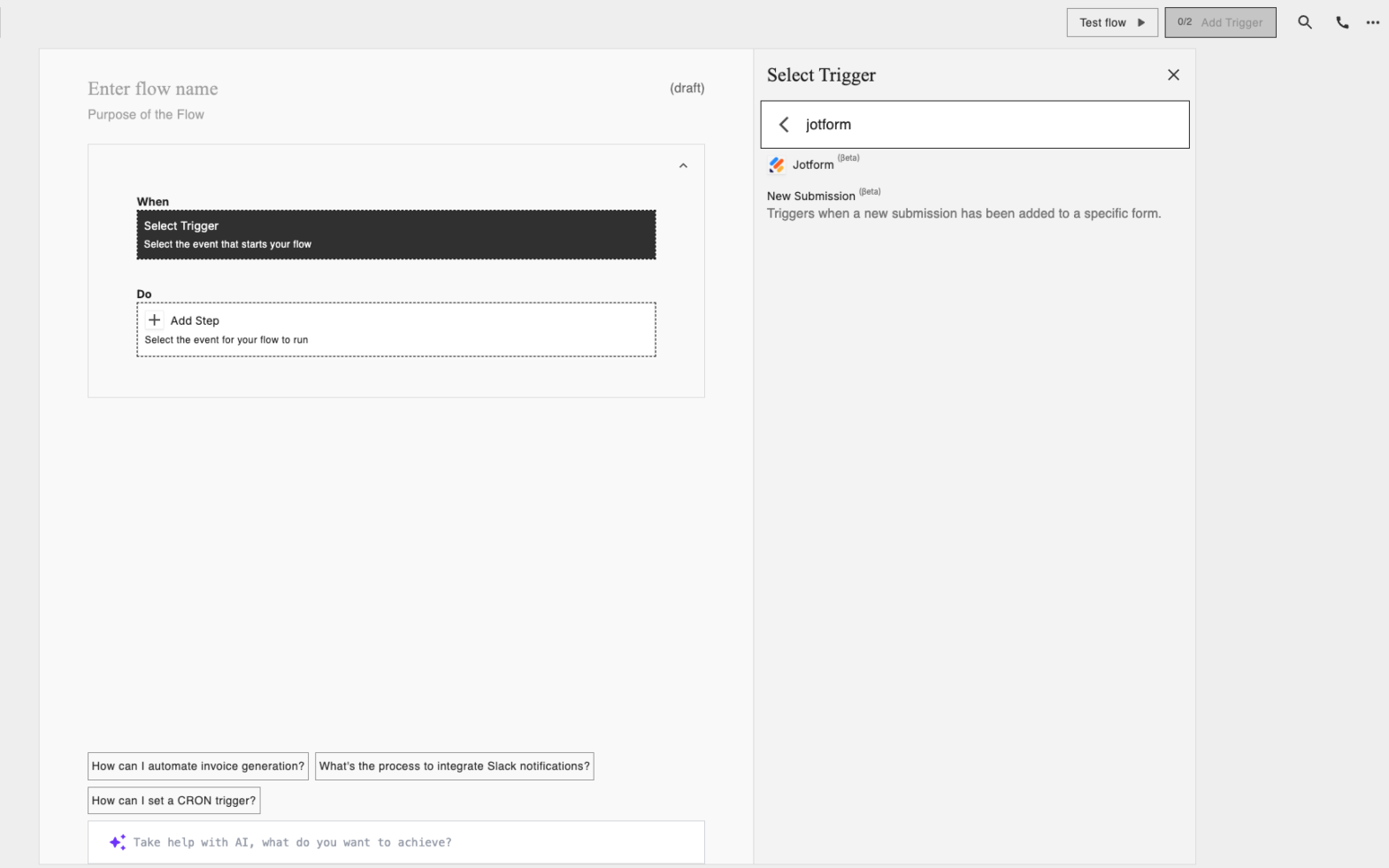Viewport: 1389px width, 868px height.
Task: Click the plus icon beside Add Step
Action: tap(155, 320)
